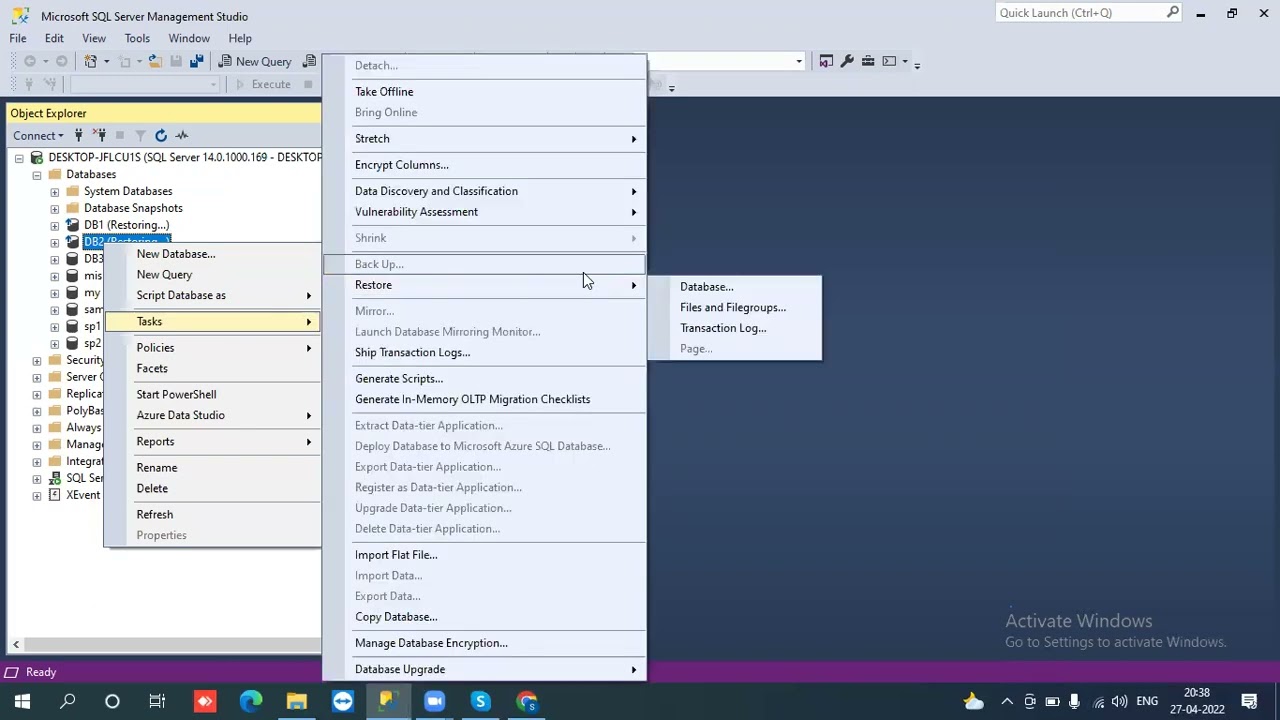Select Encrypt Columns... menu item
Image resolution: width=1280 pixels, height=720 pixels.
click(485, 165)
